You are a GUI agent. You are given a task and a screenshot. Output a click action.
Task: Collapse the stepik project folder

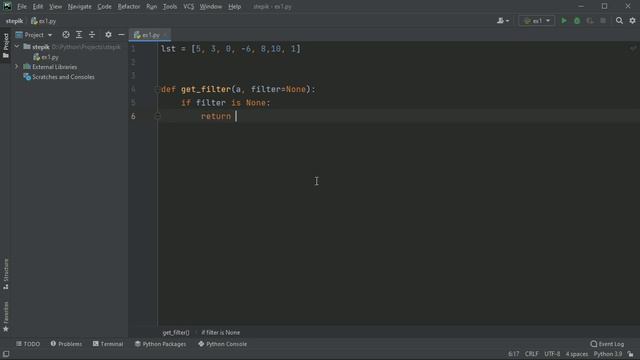pos(17,47)
